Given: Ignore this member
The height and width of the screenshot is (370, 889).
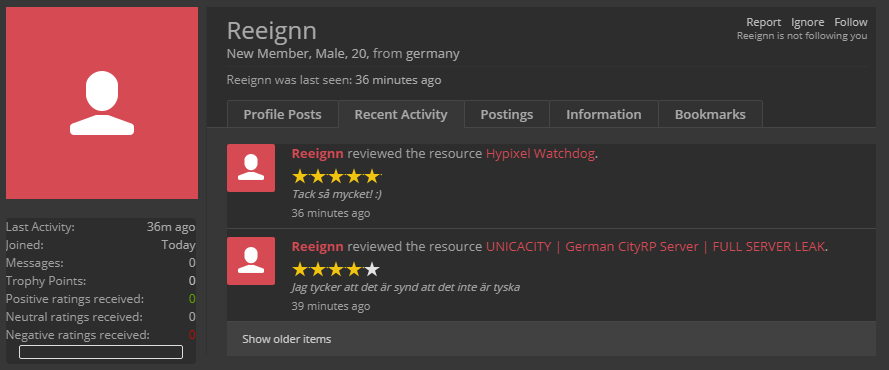Looking at the screenshot, I should [x=807, y=22].
